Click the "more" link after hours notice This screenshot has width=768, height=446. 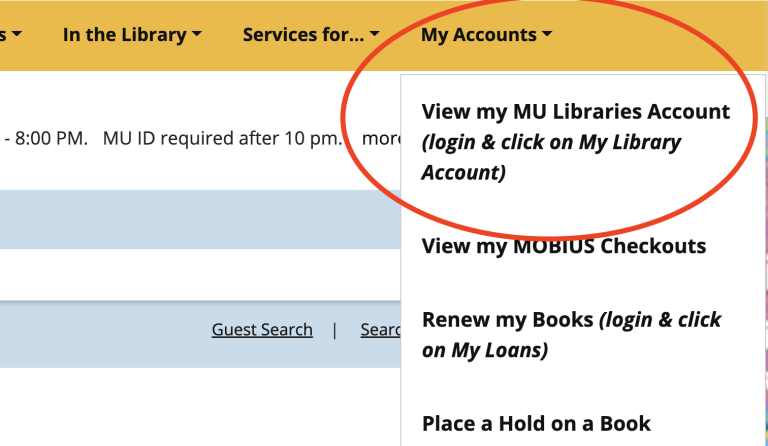point(381,138)
